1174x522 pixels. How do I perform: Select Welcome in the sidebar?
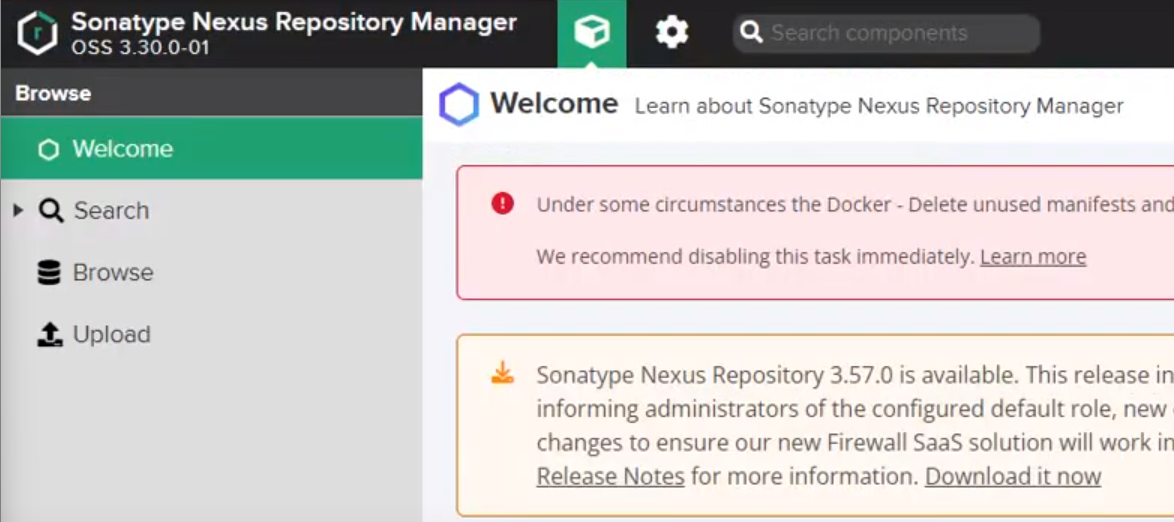pos(212,148)
